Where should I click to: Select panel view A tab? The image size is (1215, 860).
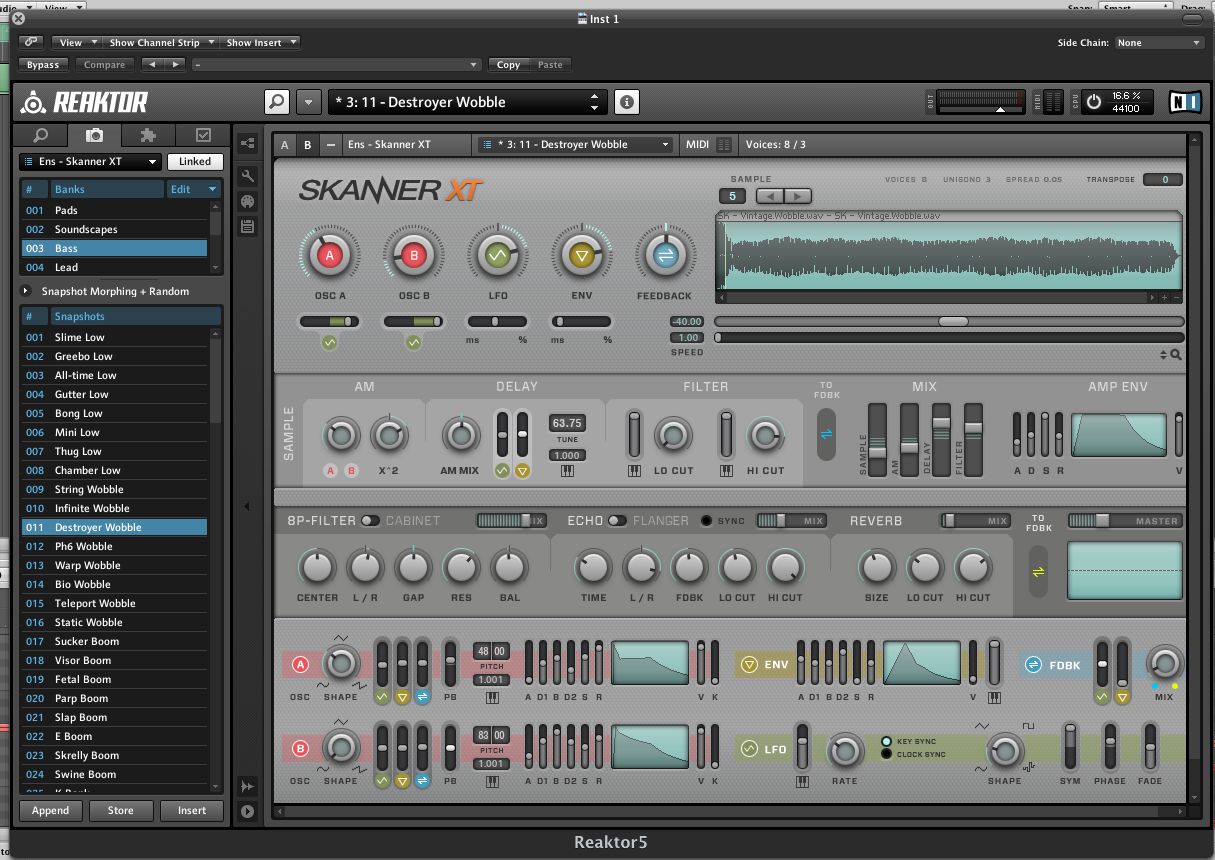click(285, 145)
